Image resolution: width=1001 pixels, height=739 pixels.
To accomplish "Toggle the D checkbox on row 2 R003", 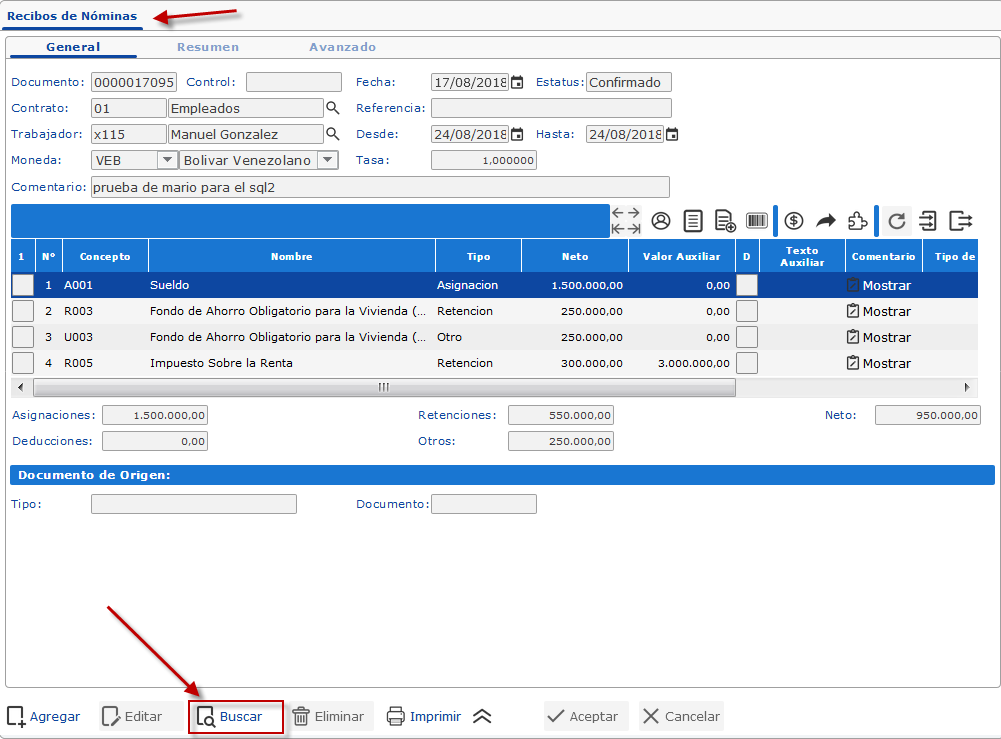I will coord(746,310).
